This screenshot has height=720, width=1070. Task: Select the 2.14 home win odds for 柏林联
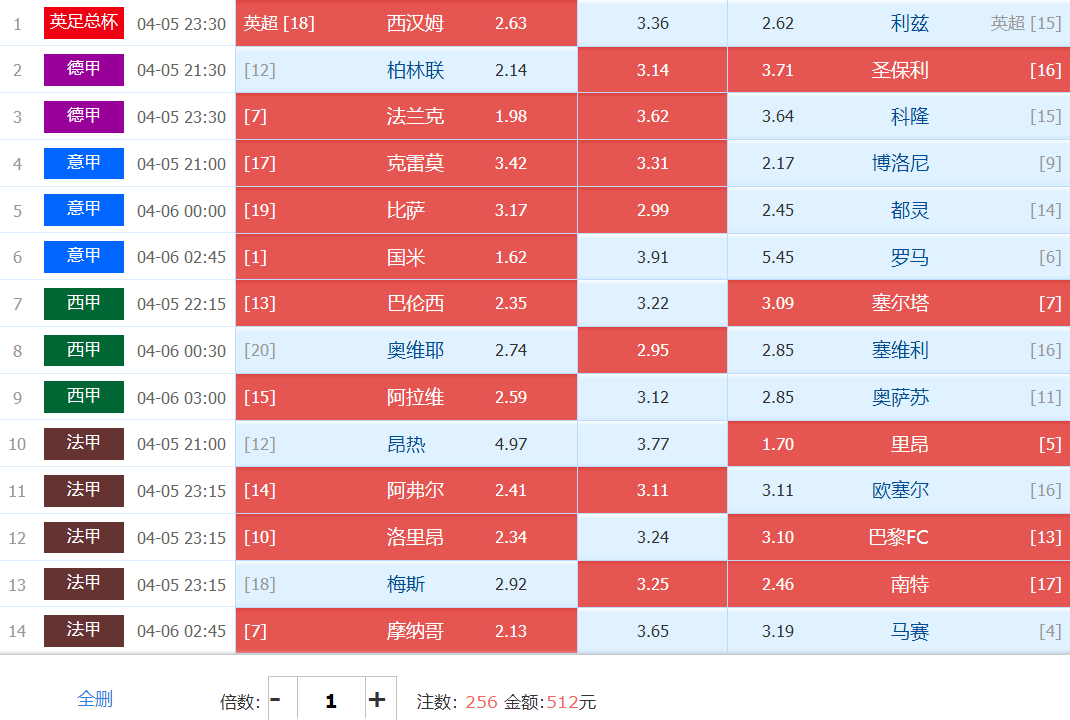click(510, 70)
